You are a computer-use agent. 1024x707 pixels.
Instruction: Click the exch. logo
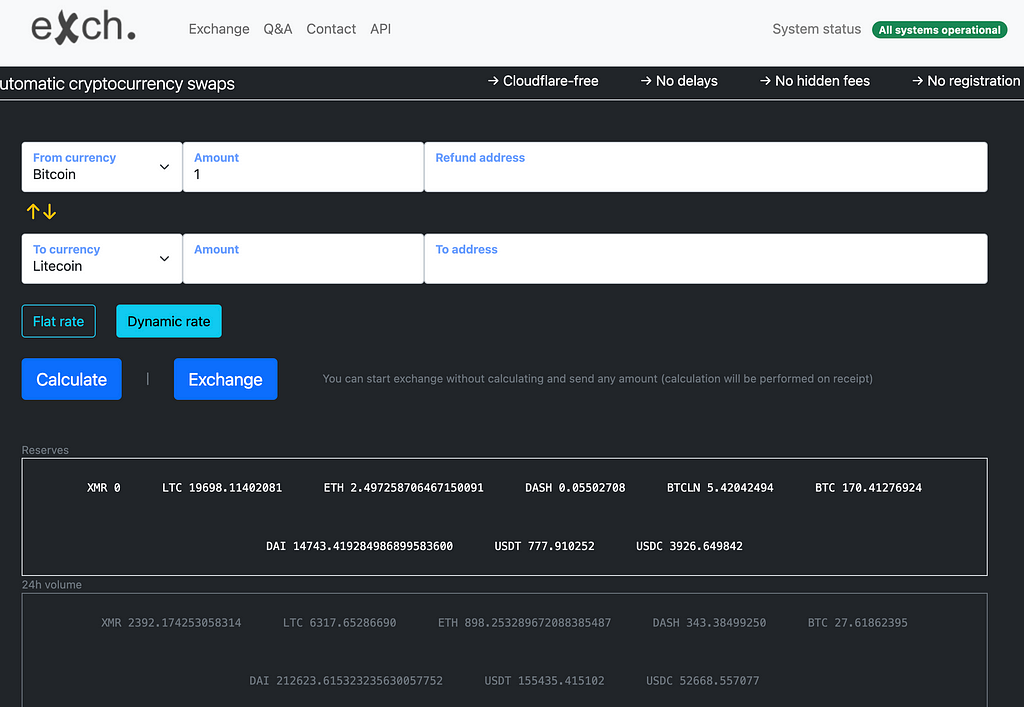[x=83, y=28]
